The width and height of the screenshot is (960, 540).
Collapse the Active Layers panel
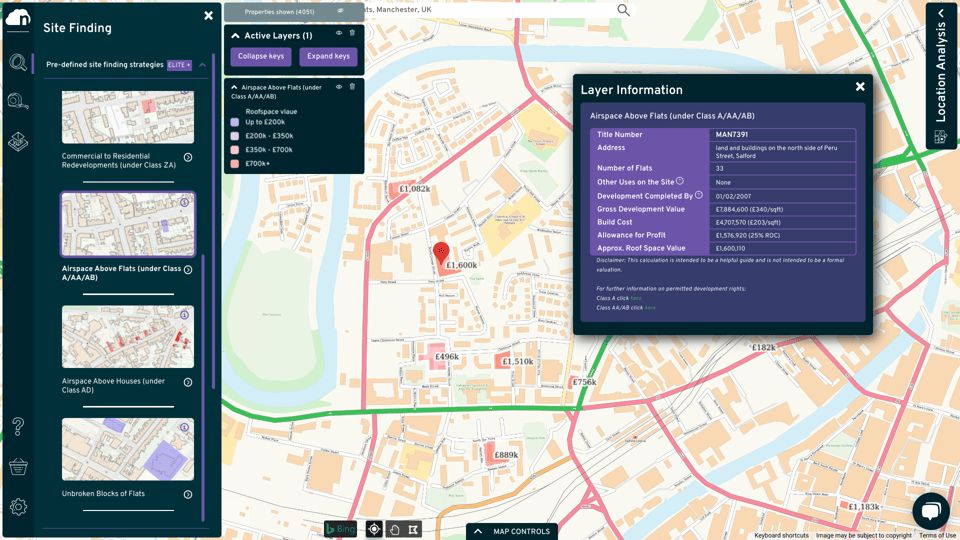[x=236, y=36]
